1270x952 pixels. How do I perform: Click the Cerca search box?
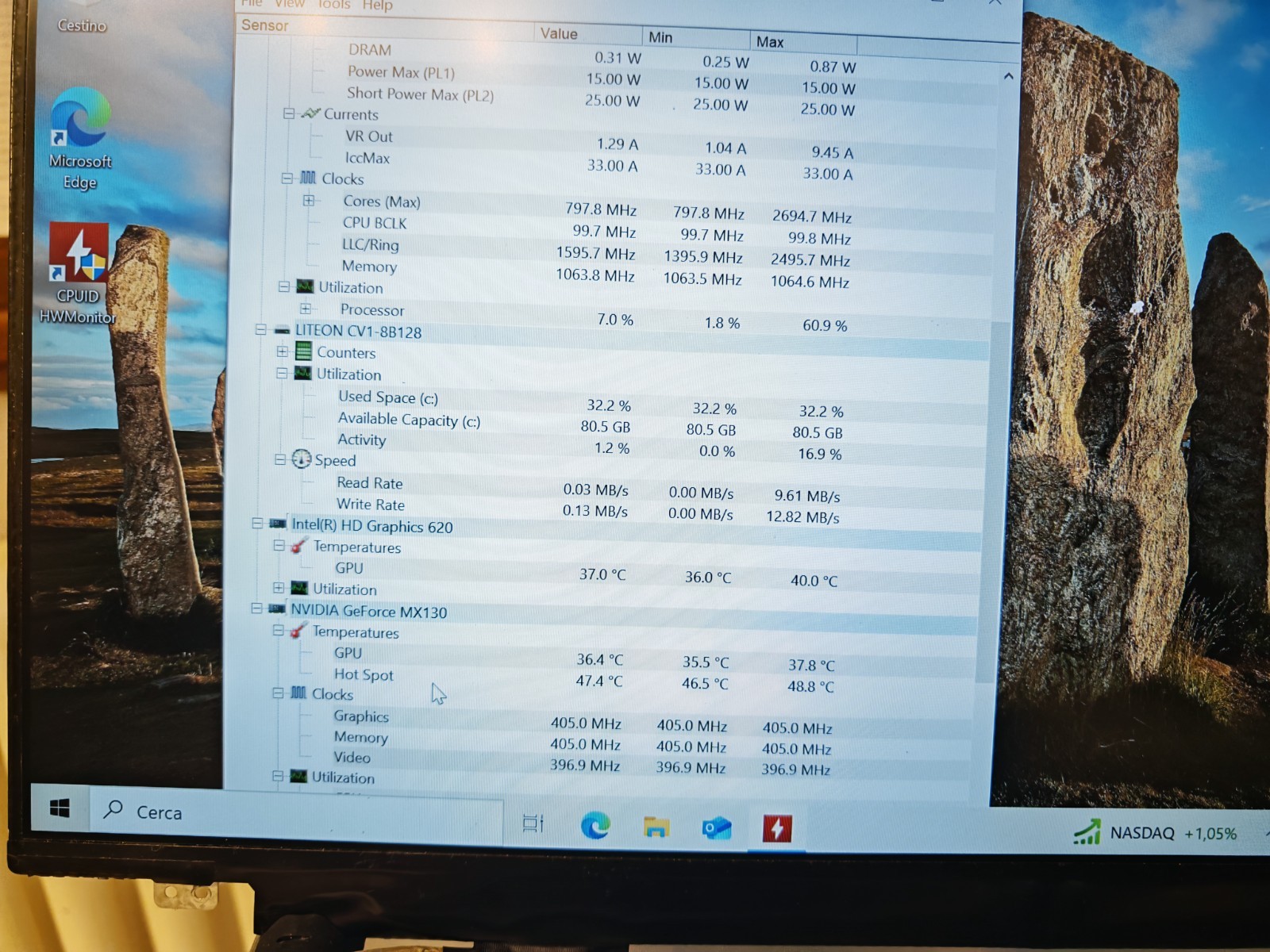(x=296, y=813)
